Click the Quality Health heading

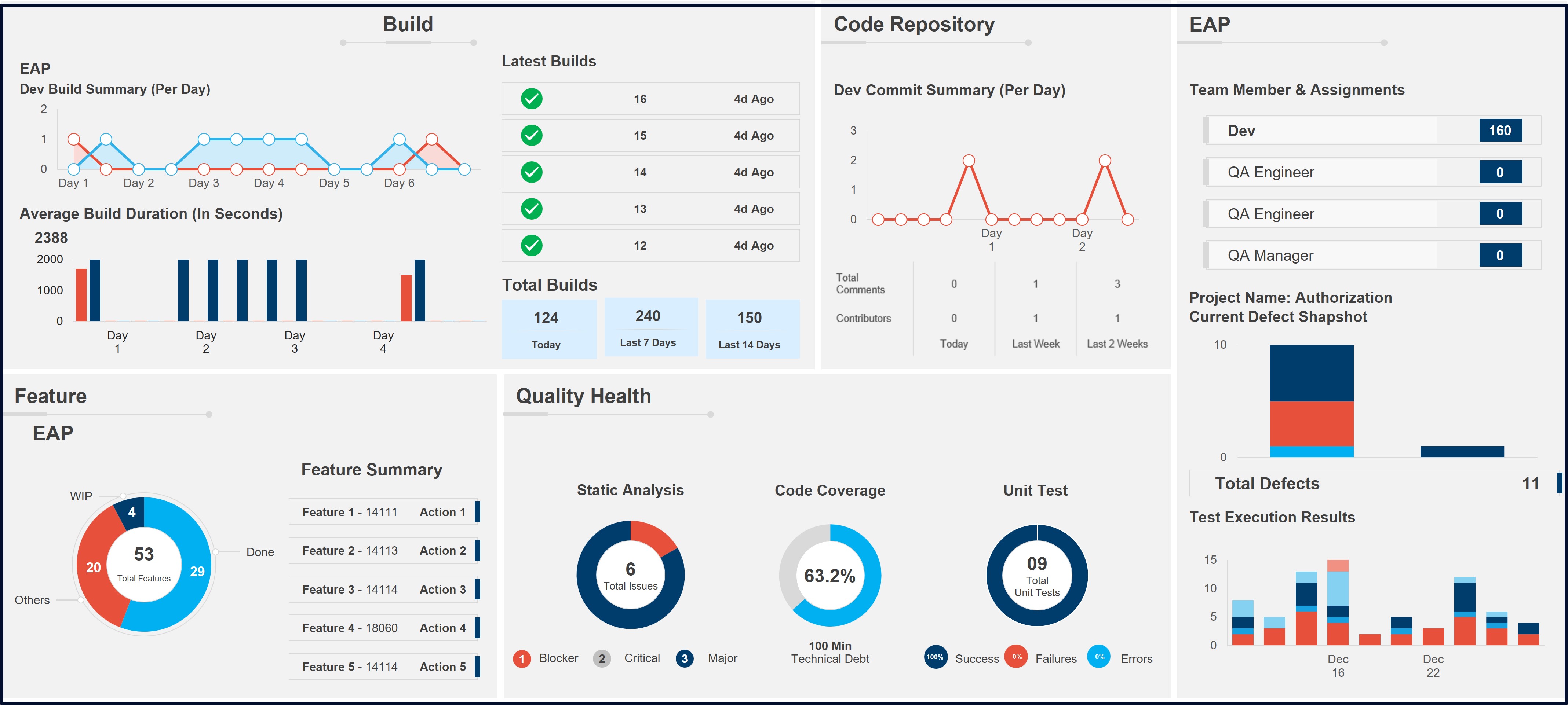[583, 396]
